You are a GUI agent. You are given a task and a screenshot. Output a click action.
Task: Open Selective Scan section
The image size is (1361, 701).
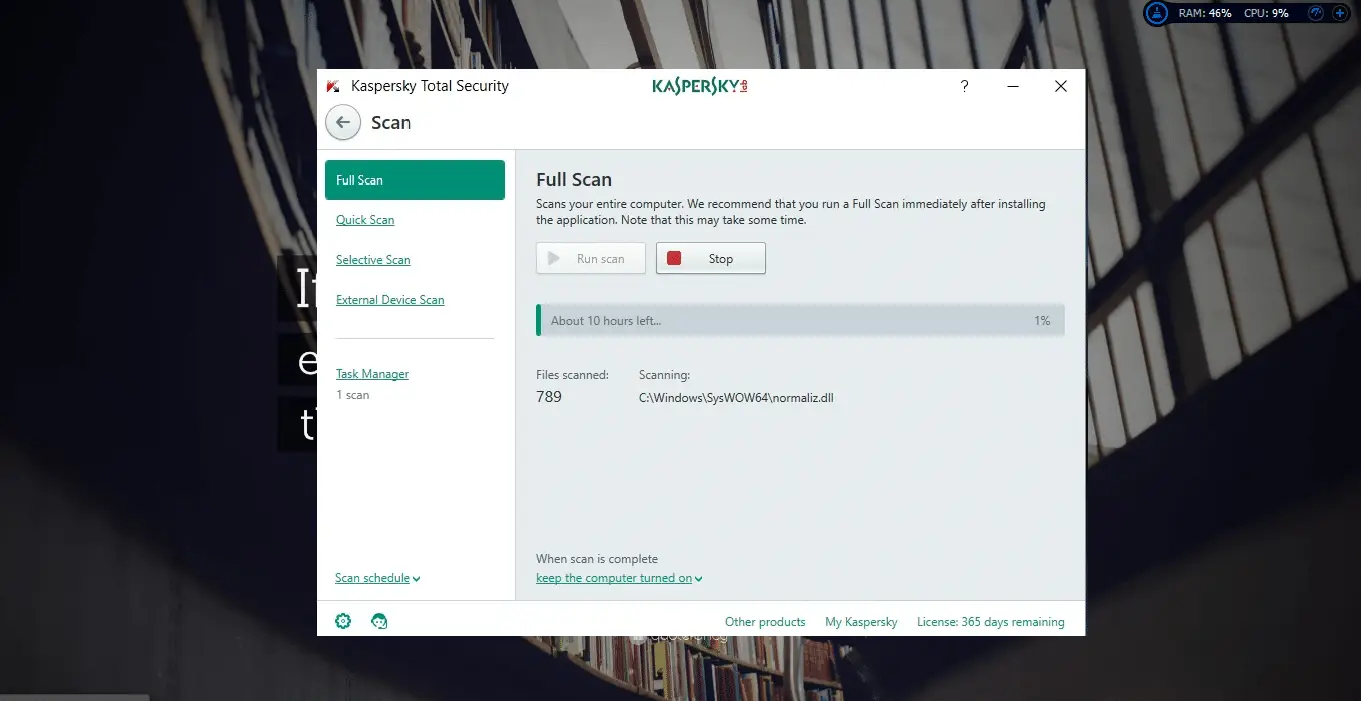[373, 260]
